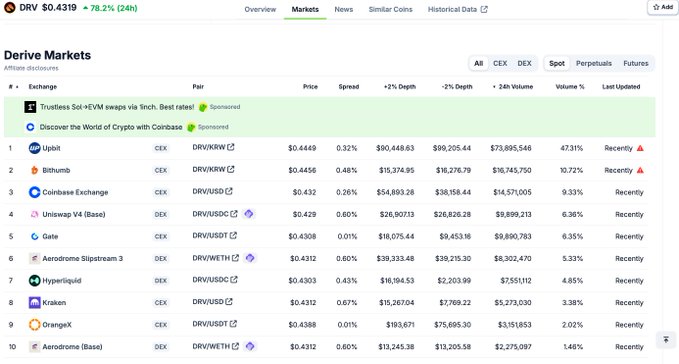
Task: Switch to Perpetuals markets
Action: point(594,63)
